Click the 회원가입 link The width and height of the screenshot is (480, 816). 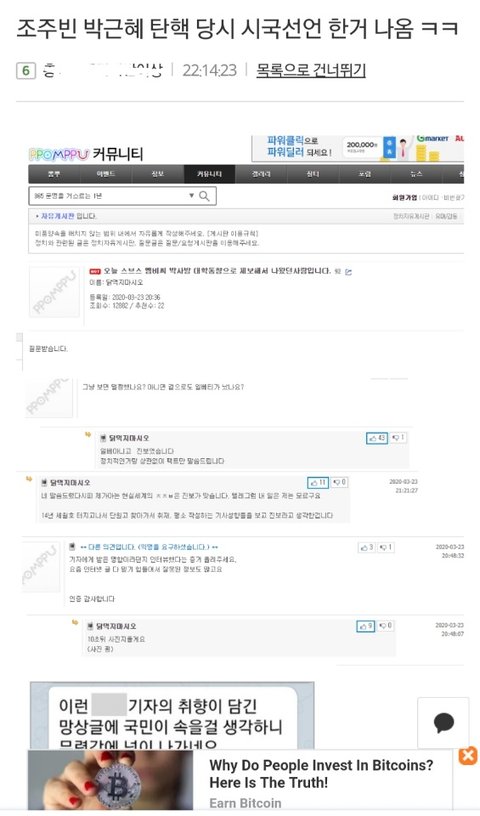[x=404, y=198]
